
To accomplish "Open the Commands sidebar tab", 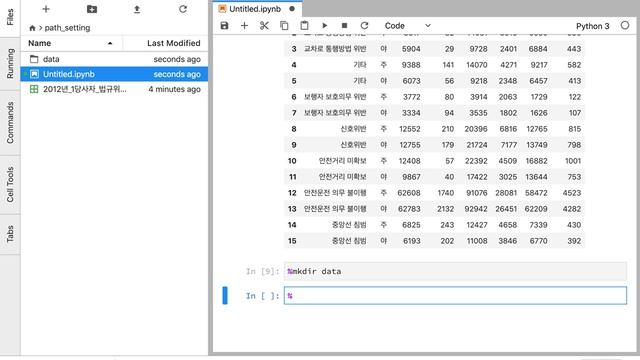I will tap(10, 122).
